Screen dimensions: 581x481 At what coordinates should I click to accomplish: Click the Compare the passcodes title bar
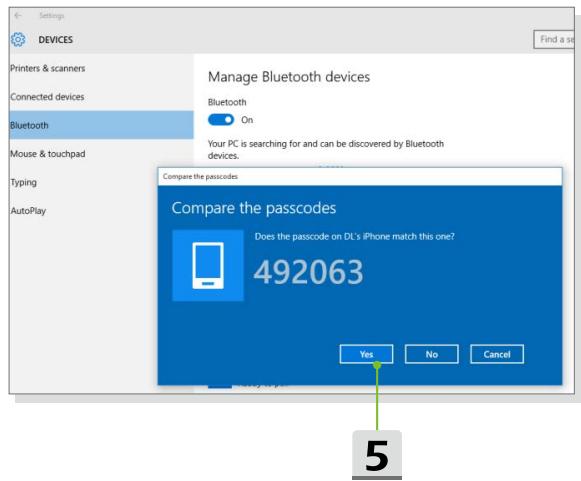360,176
